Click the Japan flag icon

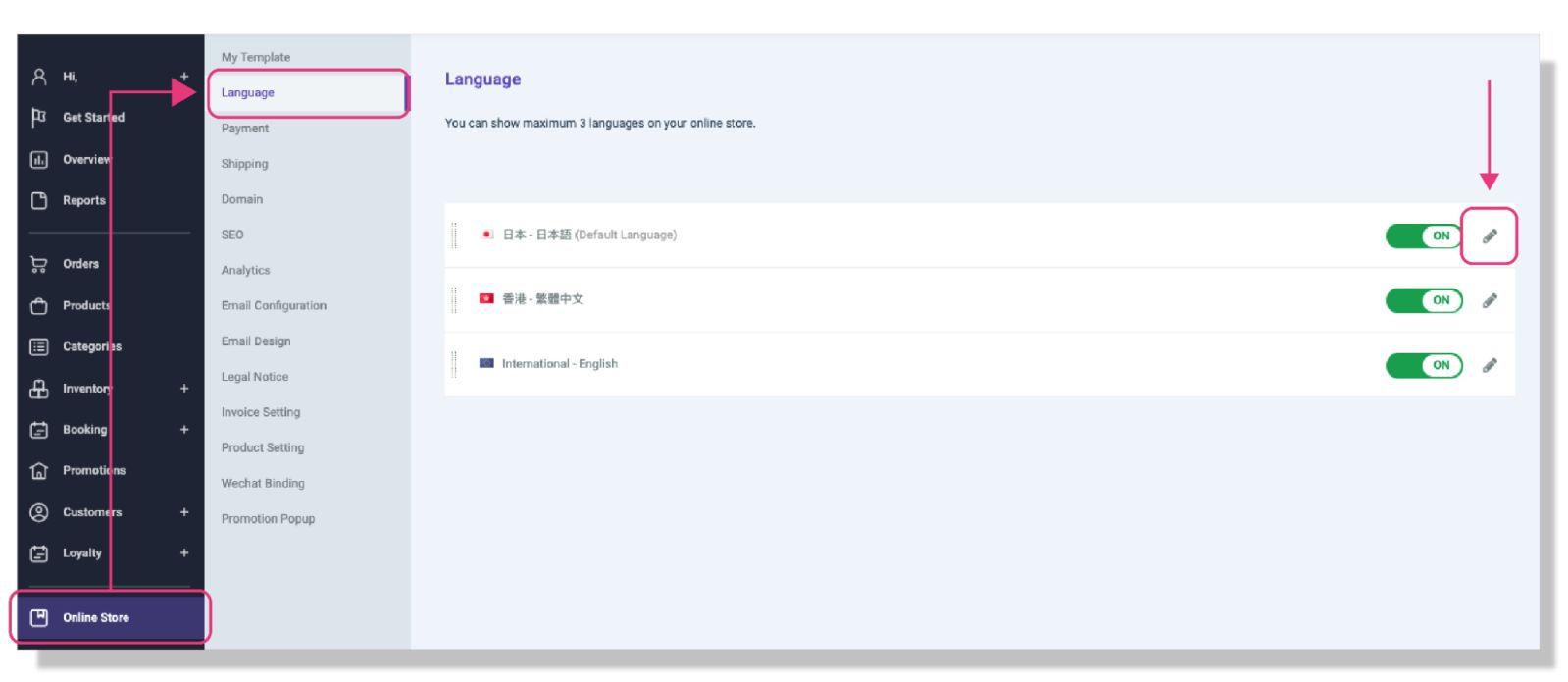click(x=486, y=235)
